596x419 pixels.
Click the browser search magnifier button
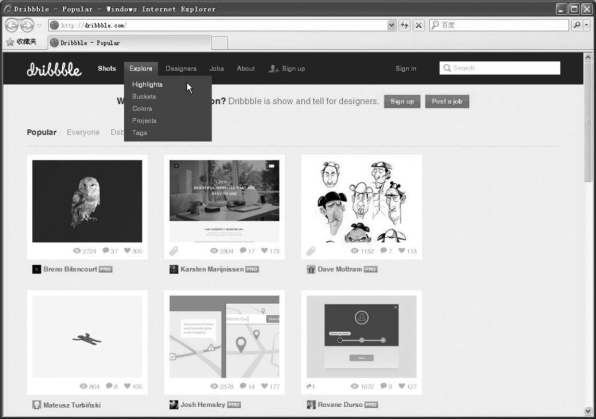click(577, 25)
